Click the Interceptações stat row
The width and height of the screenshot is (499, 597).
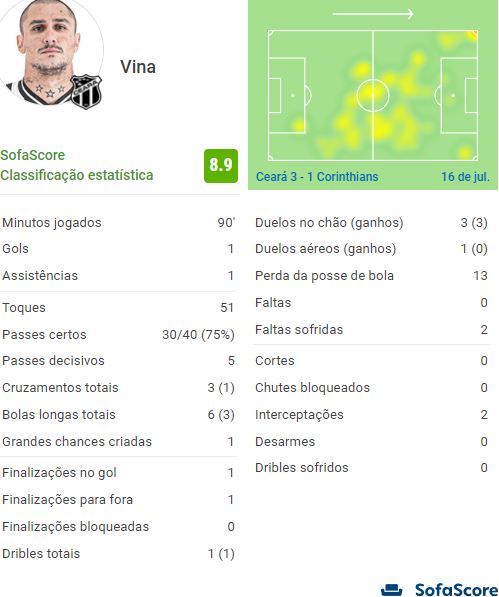371,415
